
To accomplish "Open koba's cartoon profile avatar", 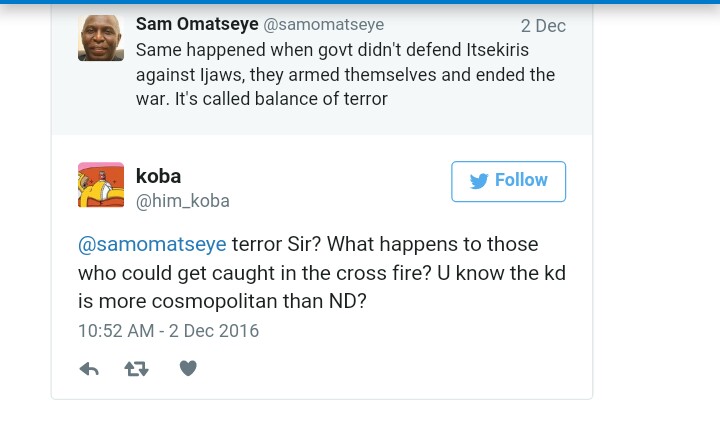I will pyautogui.click(x=101, y=185).
